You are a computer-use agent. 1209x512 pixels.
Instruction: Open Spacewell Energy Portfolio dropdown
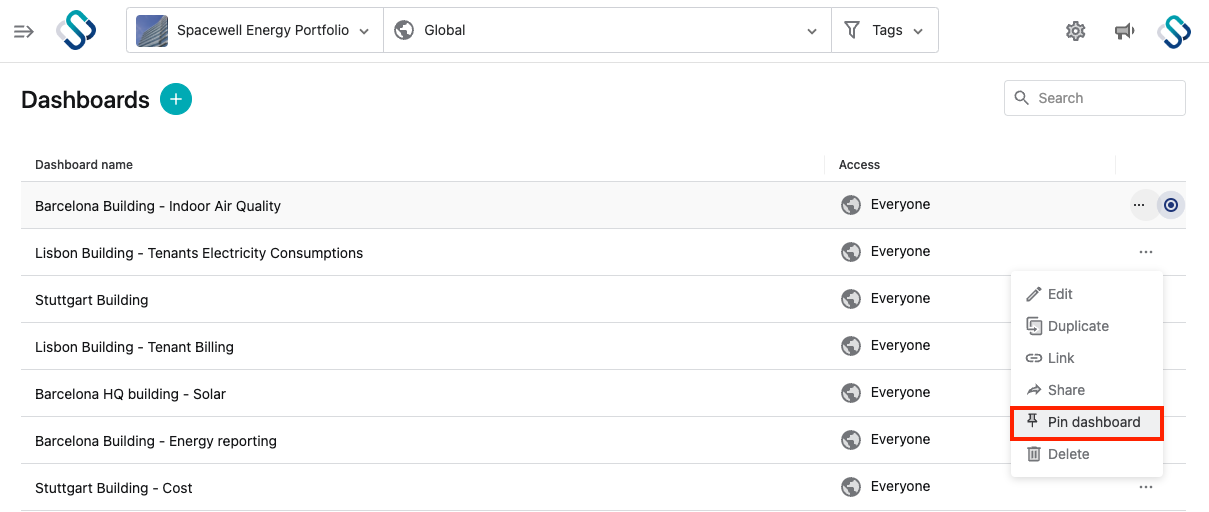[255, 31]
